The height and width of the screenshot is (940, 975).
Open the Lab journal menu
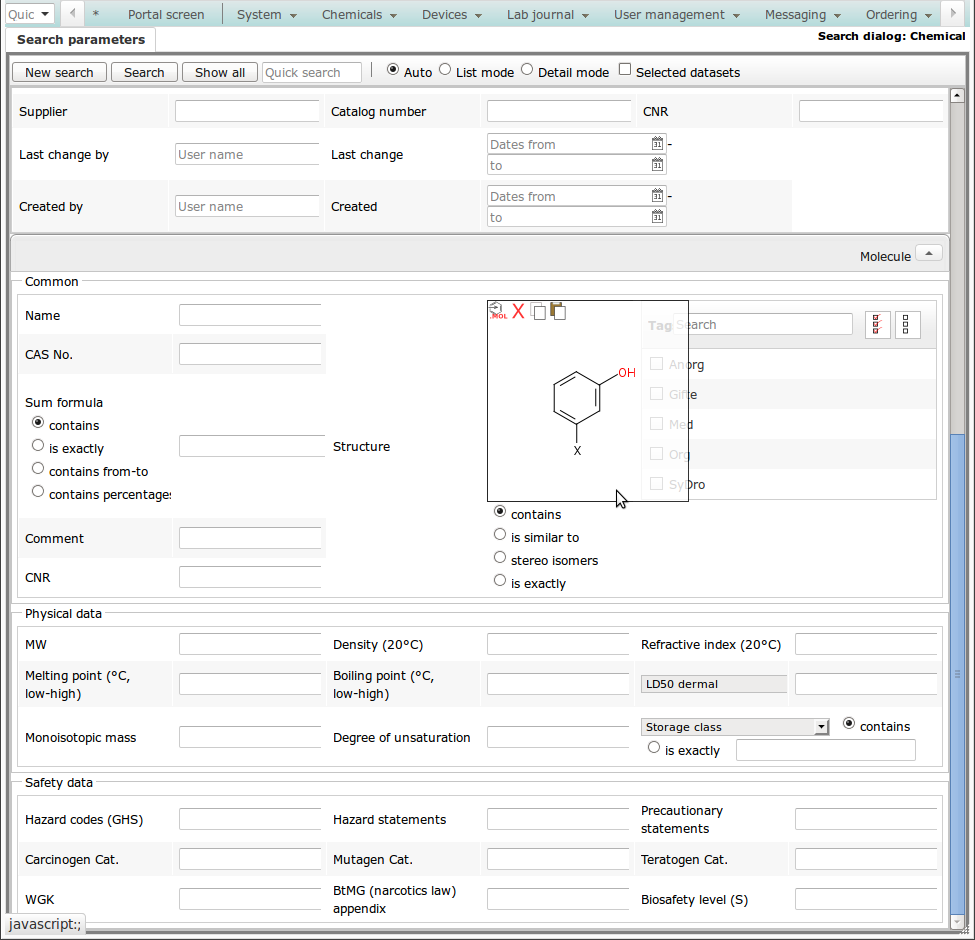coord(547,15)
